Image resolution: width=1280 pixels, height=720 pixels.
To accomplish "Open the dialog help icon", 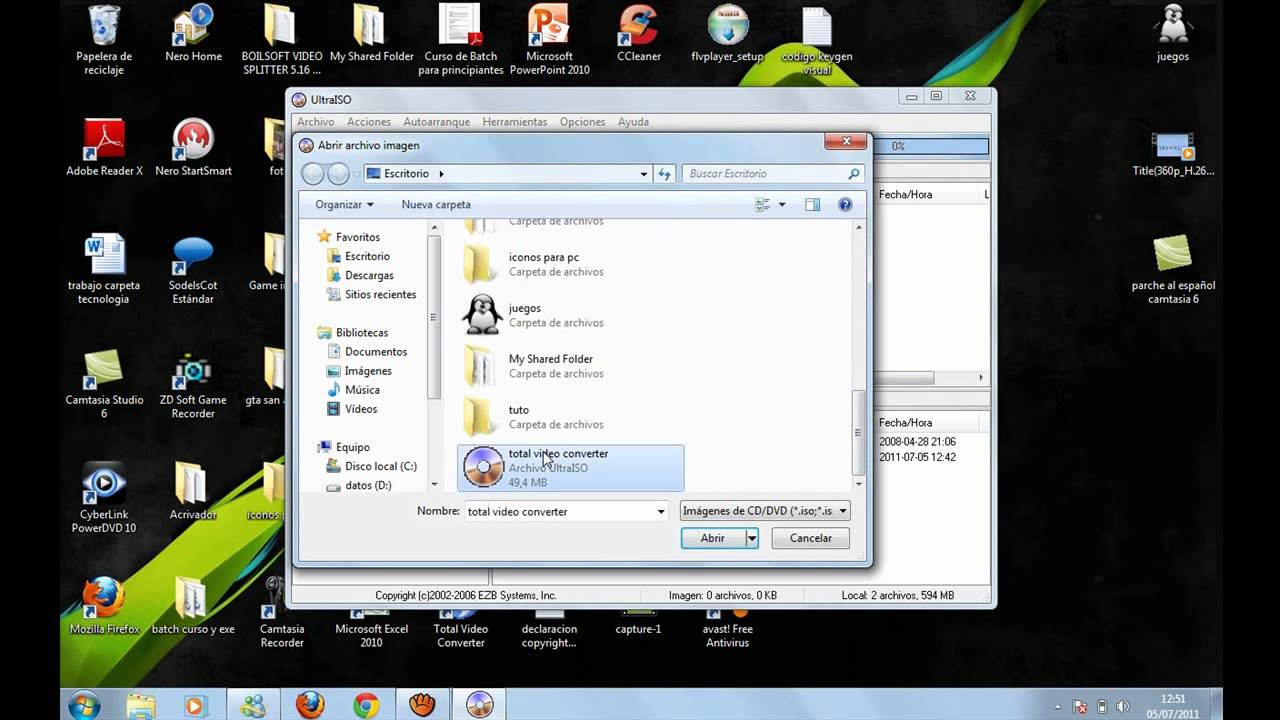I will (845, 204).
